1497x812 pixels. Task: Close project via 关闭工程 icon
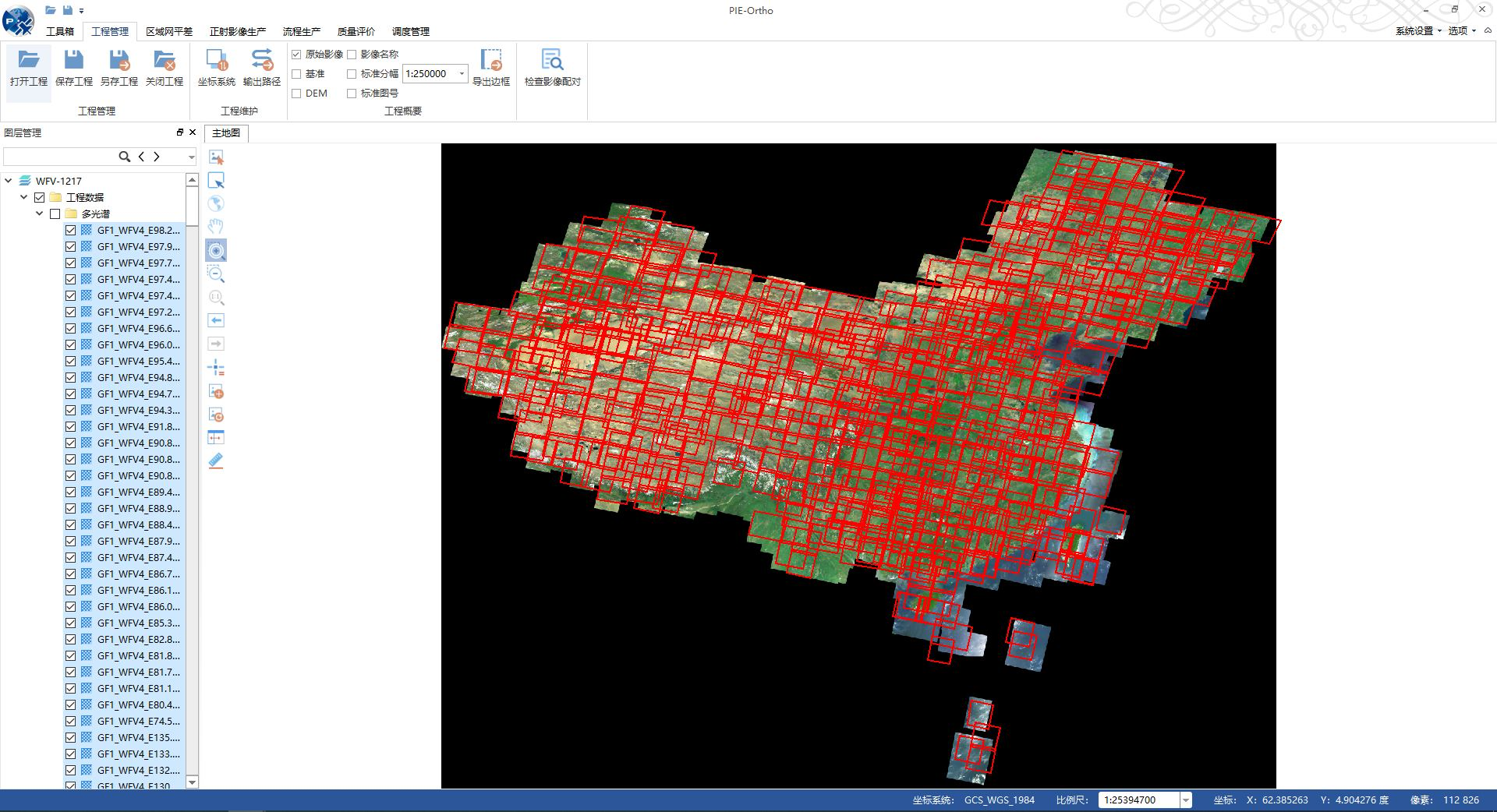(165, 69)
